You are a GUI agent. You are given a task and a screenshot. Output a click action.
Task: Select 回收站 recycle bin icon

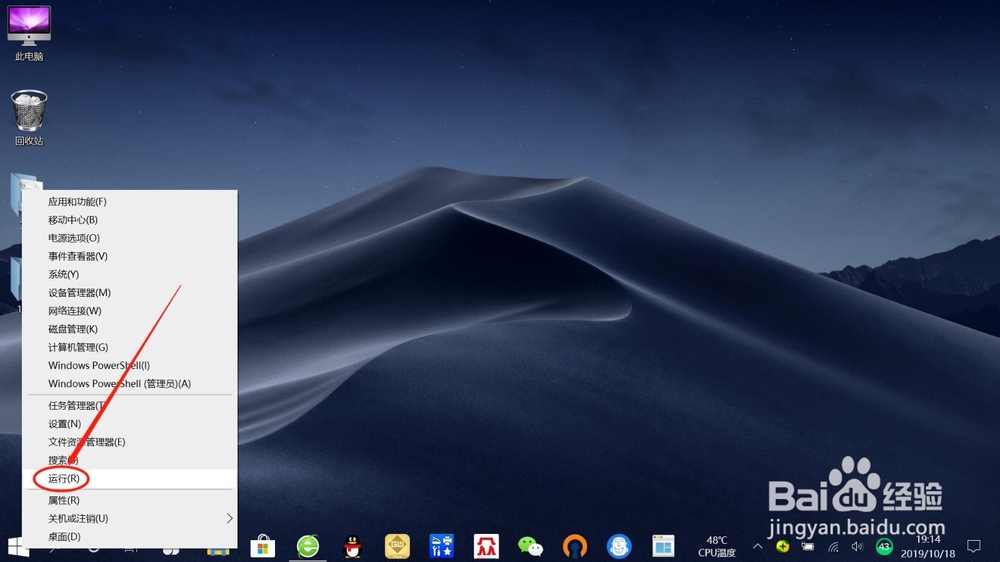(x=29, y=118)
